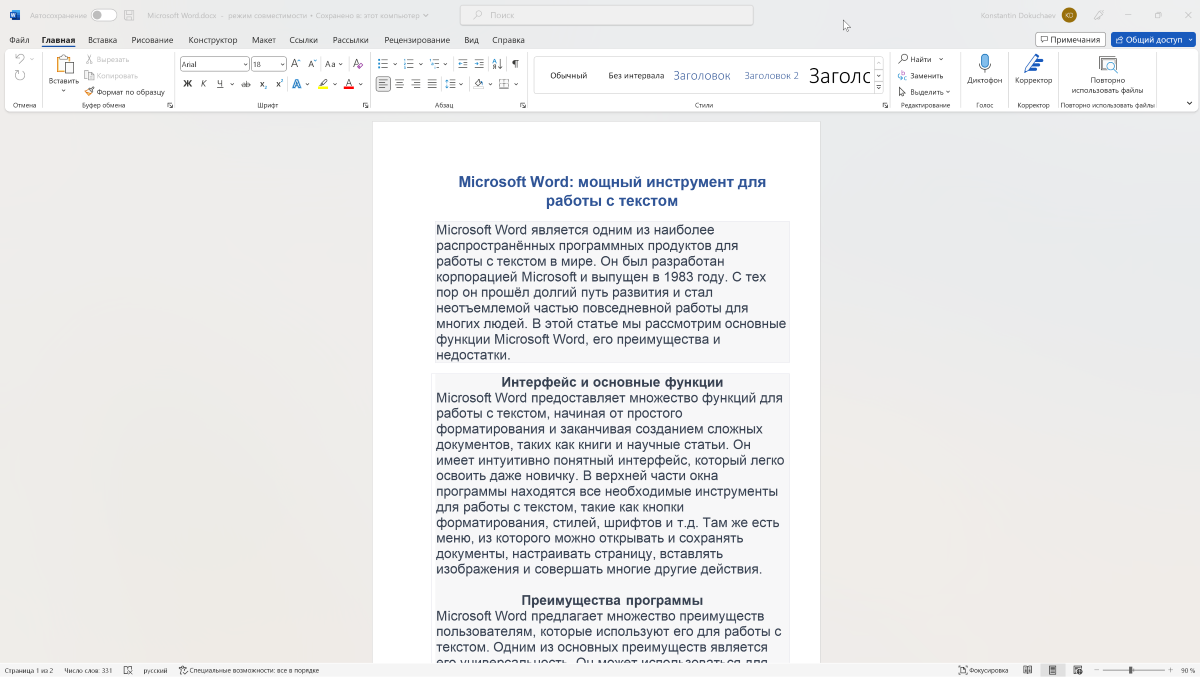The height and width of the screenshot is (677, 1200).
Task: Click the Copy (Копировать) button
Action: pyautogui.click(x=111, y=75)
